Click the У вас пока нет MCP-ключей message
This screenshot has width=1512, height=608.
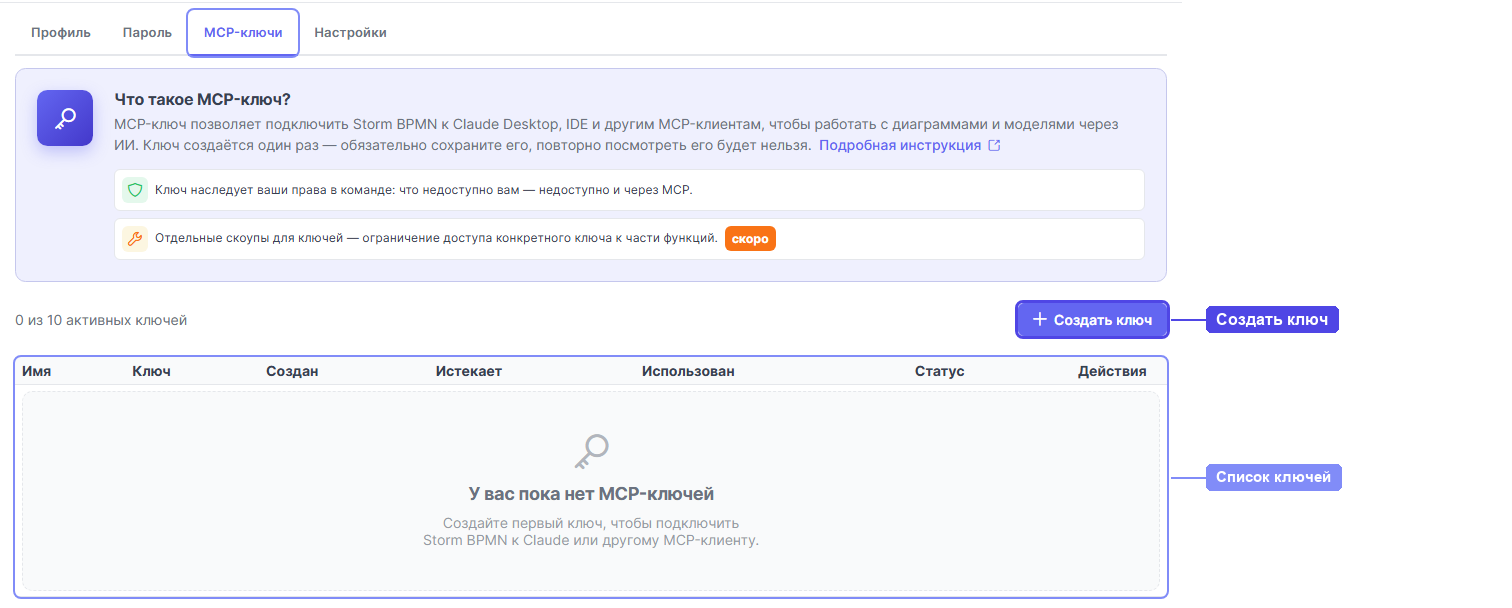[x=591, y=494]
